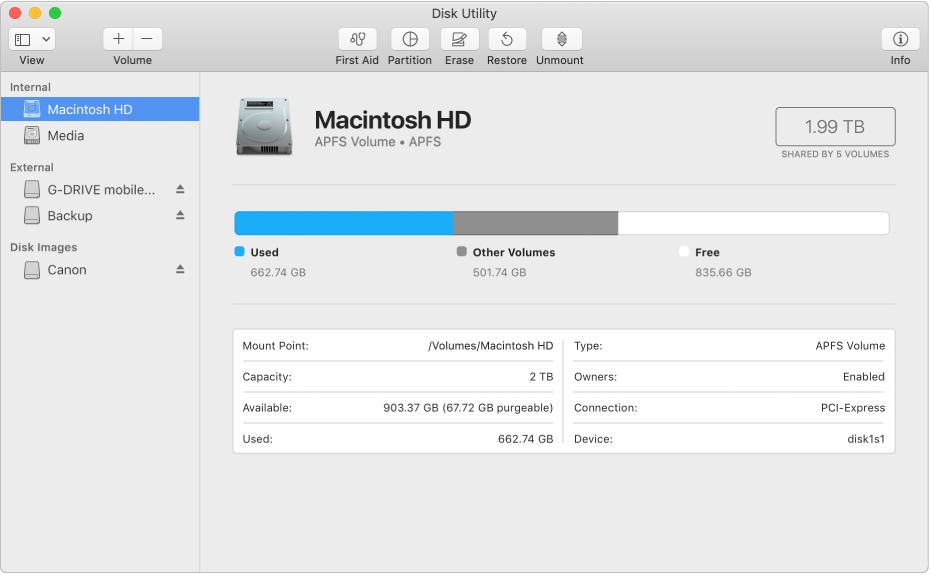This screenshot has width=931, height=575.
Task: Open the Partition tool
Action: (409, 40)
